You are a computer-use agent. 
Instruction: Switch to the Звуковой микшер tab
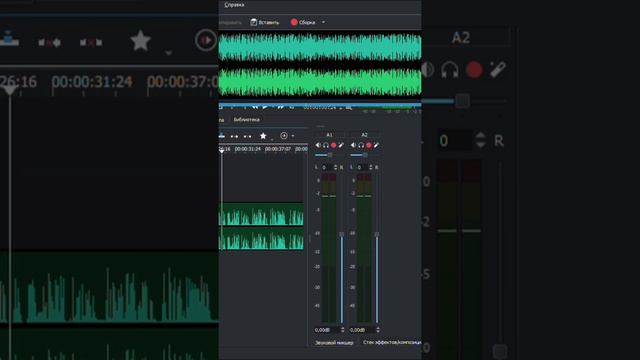334,342
